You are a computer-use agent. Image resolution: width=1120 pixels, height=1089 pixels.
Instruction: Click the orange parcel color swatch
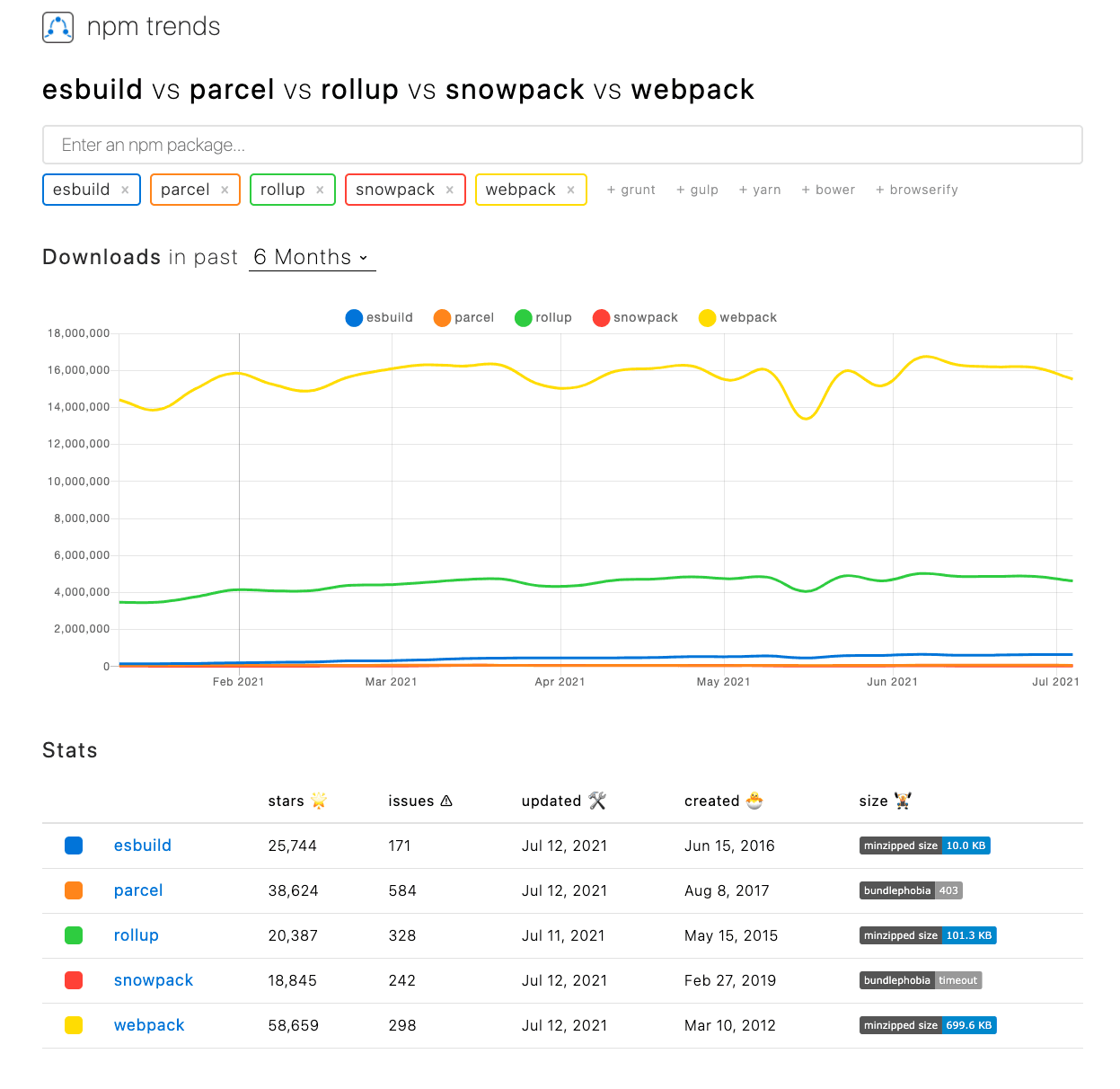74,890
